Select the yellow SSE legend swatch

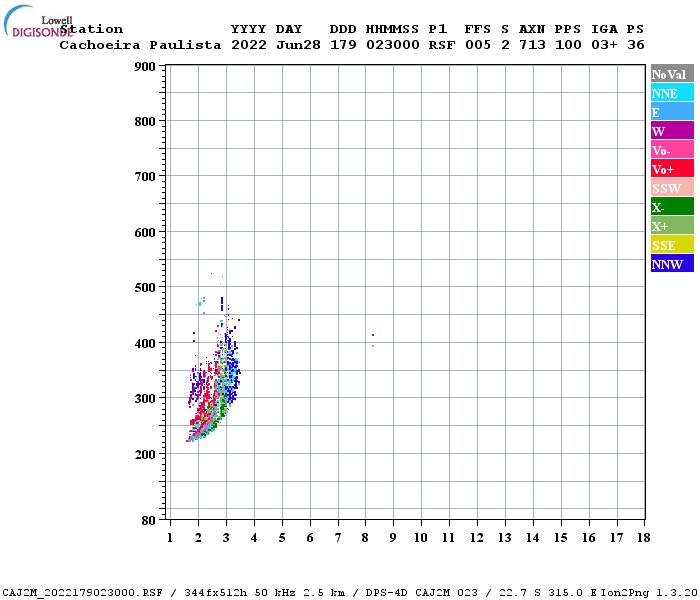coord(672,245)
